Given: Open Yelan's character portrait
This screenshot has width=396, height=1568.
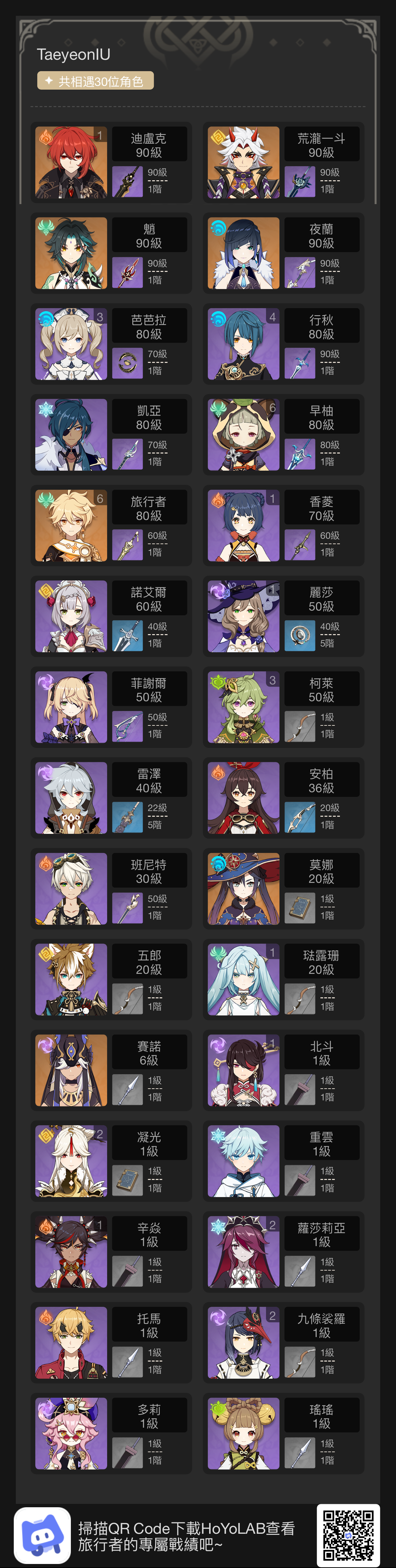Looking at the screenshot, I should pyautogui.click(x=244, y=253).
